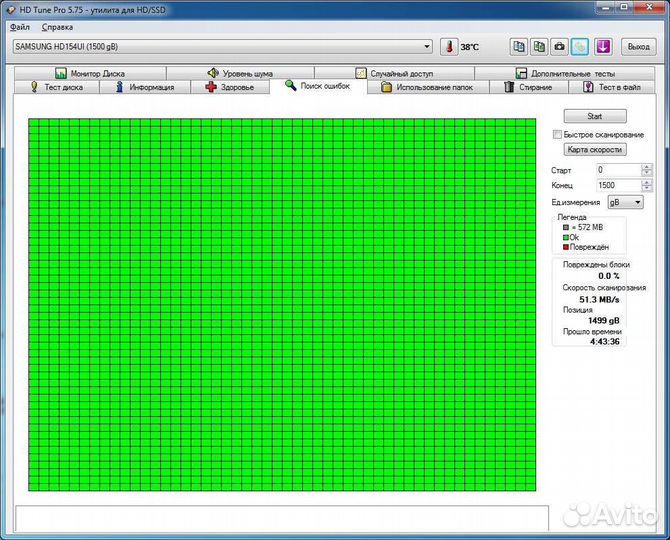
Task: Open the Использование папок tab
Action: tap(428, 87)
